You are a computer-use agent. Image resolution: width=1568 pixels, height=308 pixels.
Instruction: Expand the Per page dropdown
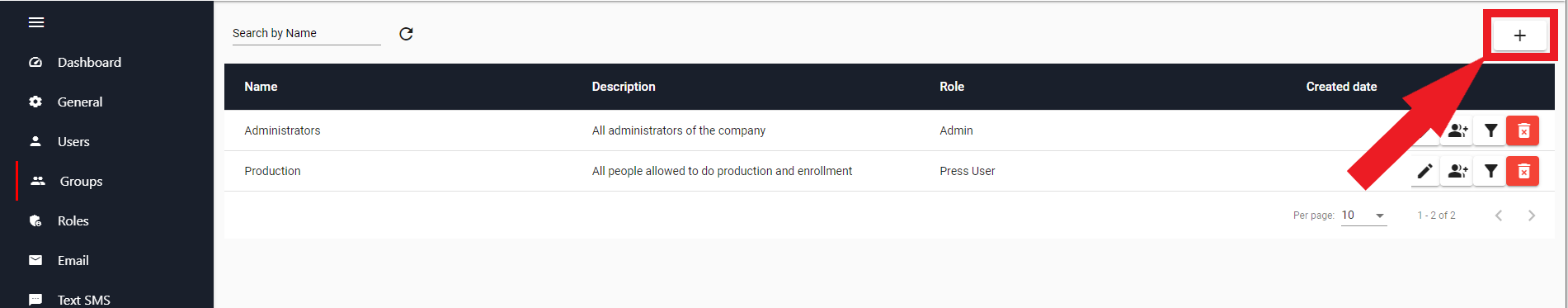point(1363,216)
